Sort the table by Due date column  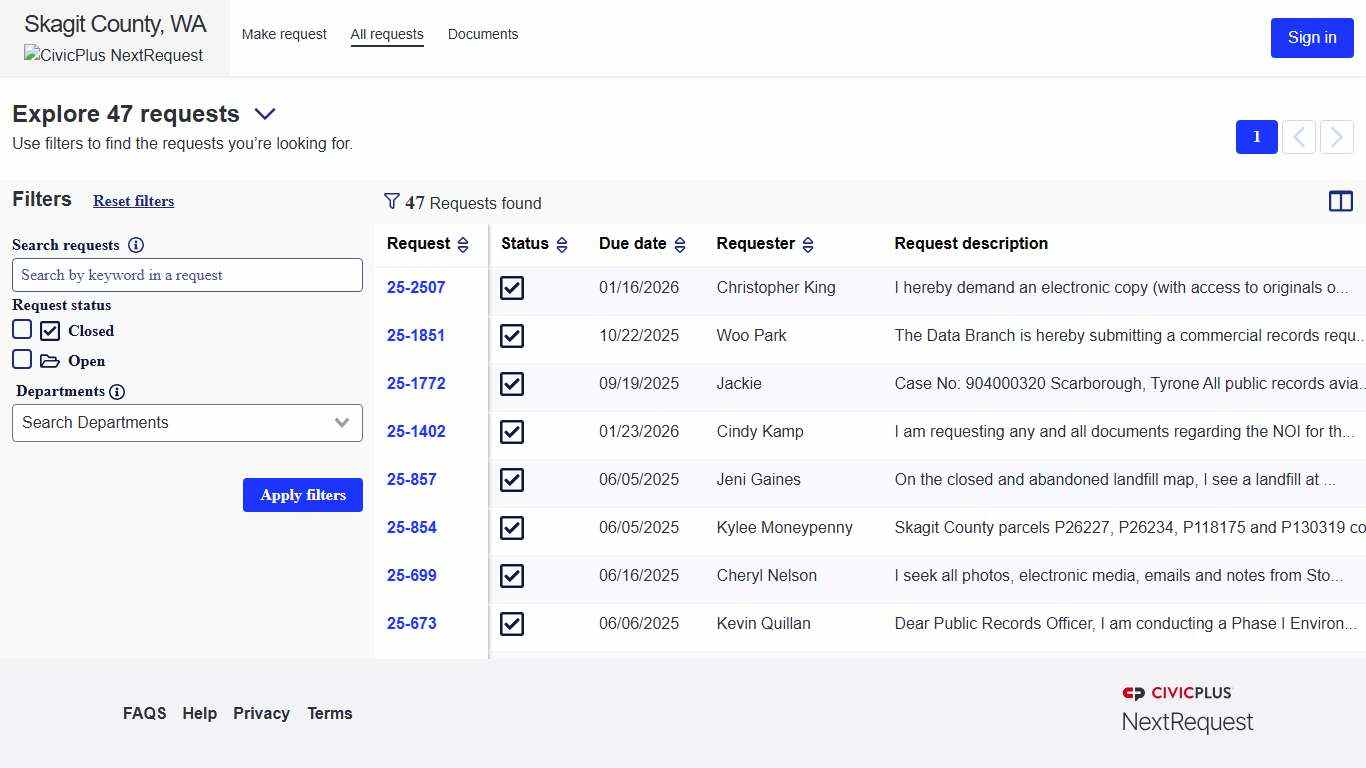(680, 243)
